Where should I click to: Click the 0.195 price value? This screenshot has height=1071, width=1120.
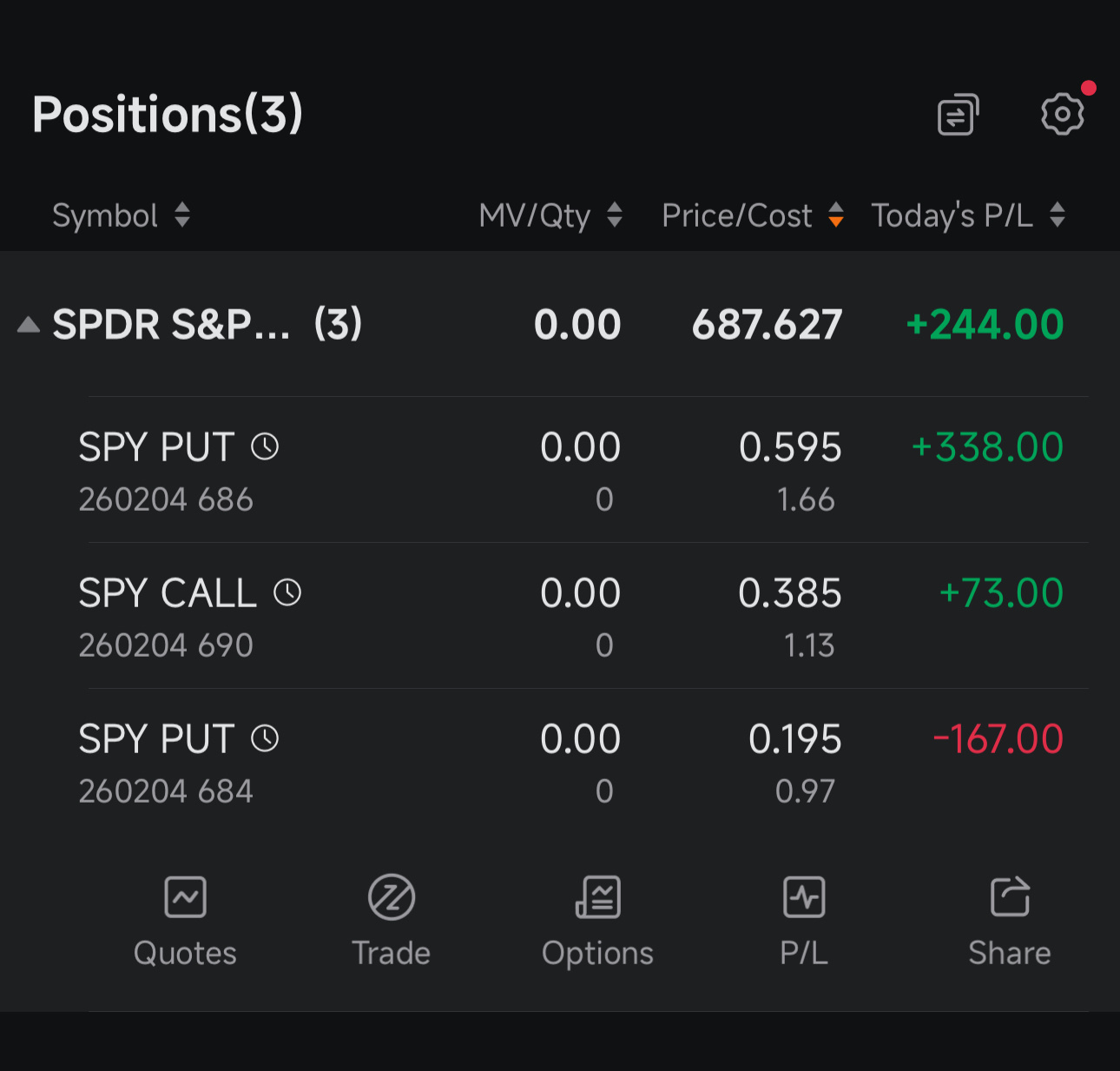pyautogui.click(x=795, y=740)
